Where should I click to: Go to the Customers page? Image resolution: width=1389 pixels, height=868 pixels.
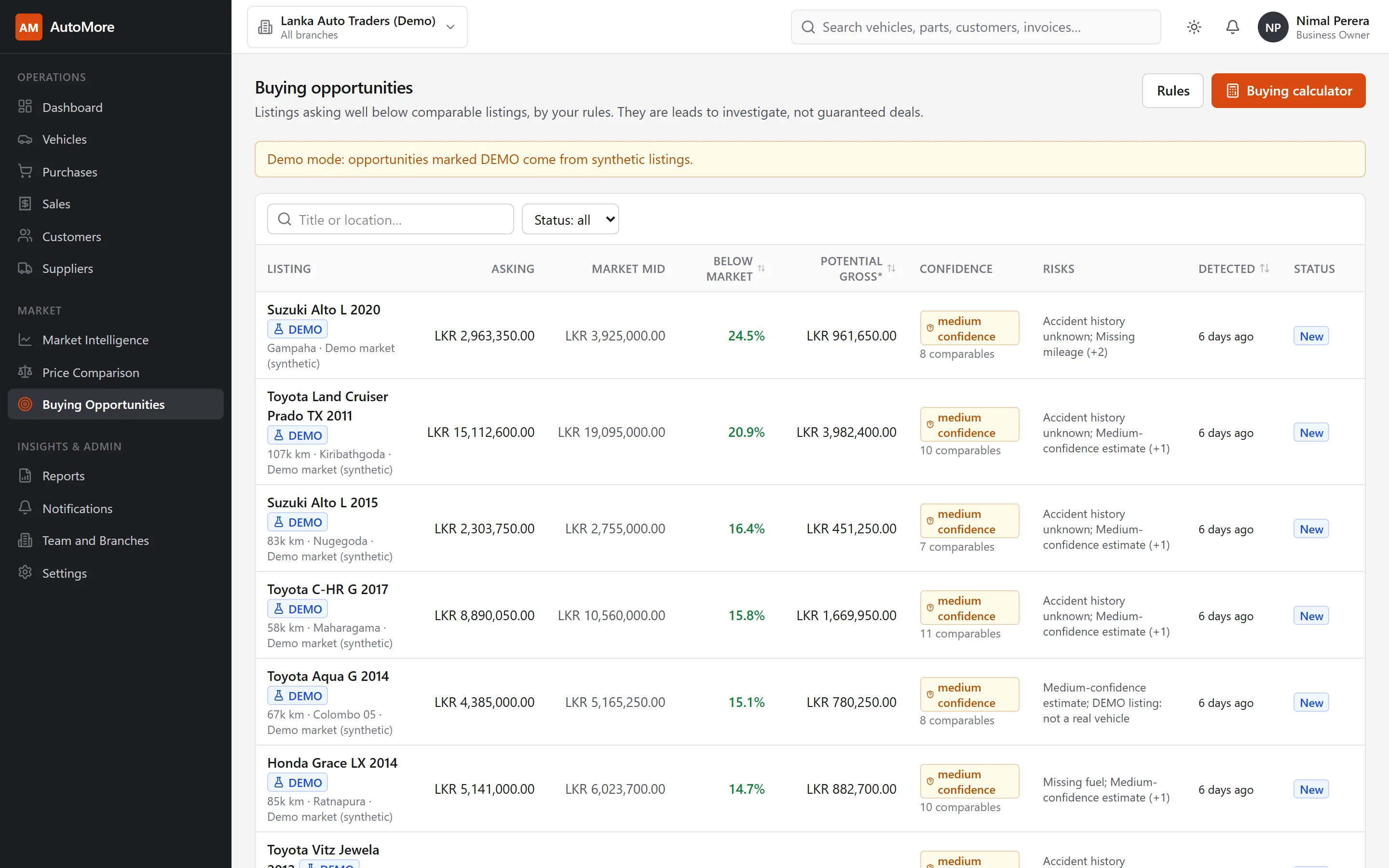click(115, 236)
